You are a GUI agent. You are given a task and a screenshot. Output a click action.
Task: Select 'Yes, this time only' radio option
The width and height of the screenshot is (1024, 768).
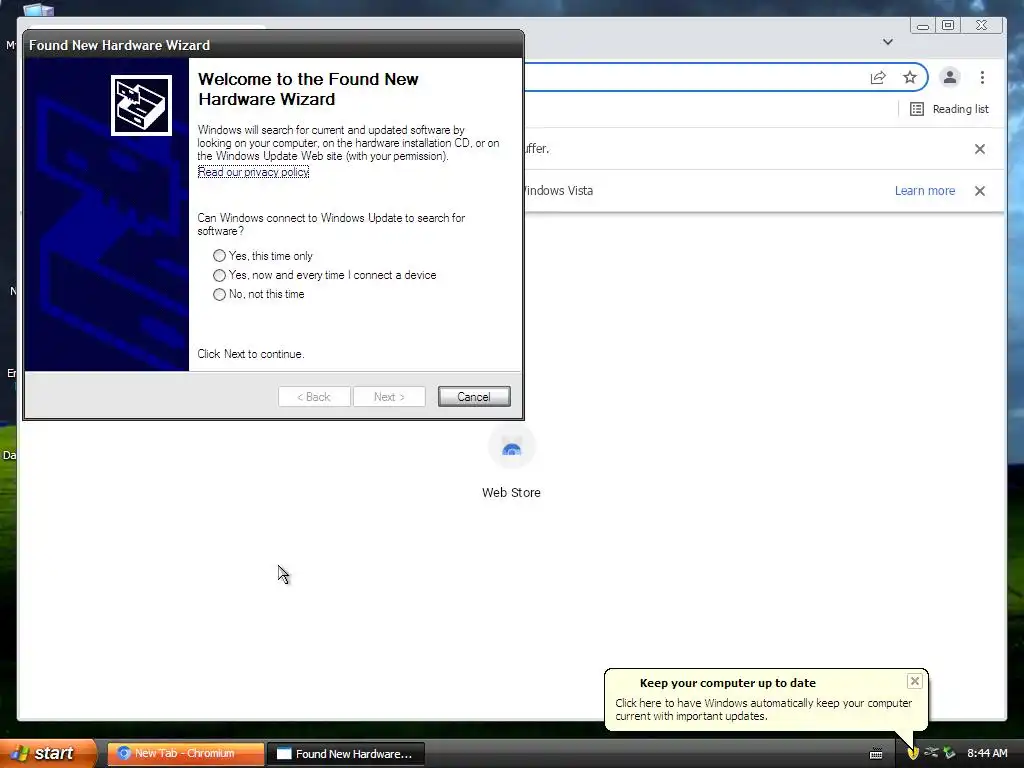tap(219, 256)
